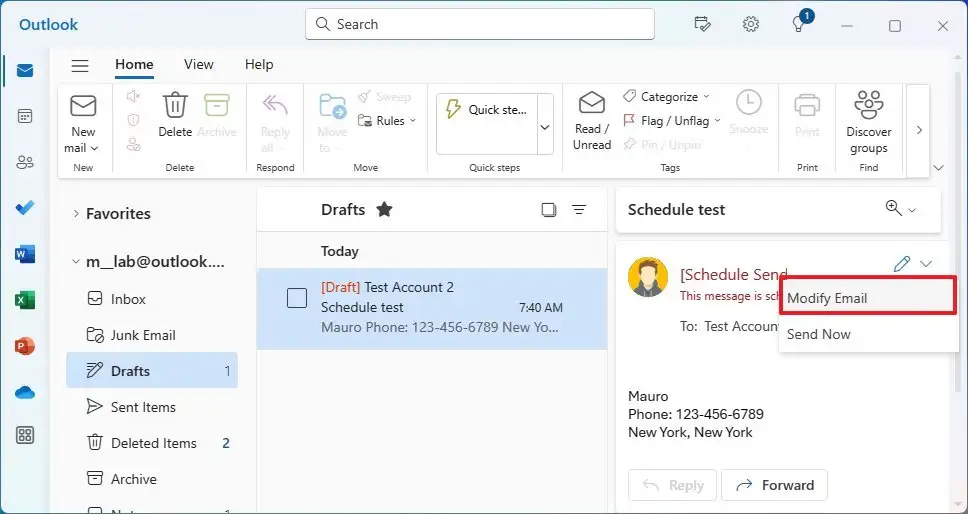Collapse the m__lab@outlook account tree
The width and height of the screenshot is (968, 514).
[76, 262]
